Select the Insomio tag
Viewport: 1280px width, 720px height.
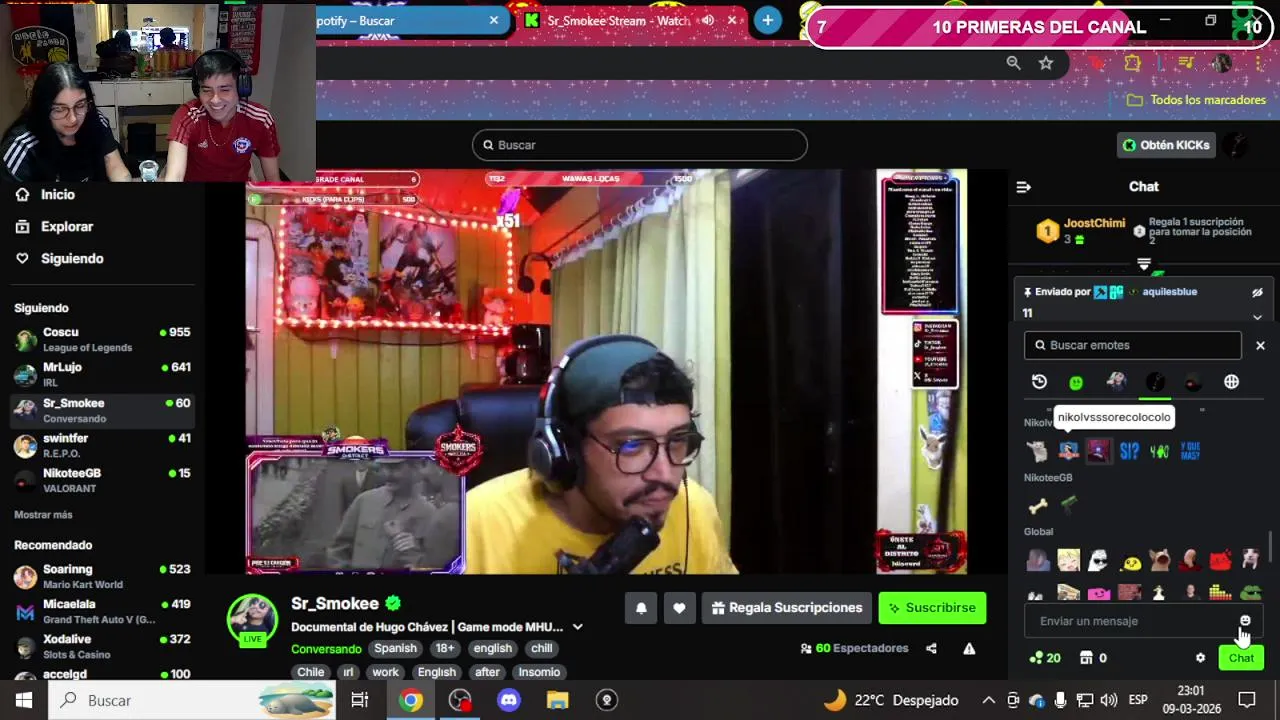539,672
